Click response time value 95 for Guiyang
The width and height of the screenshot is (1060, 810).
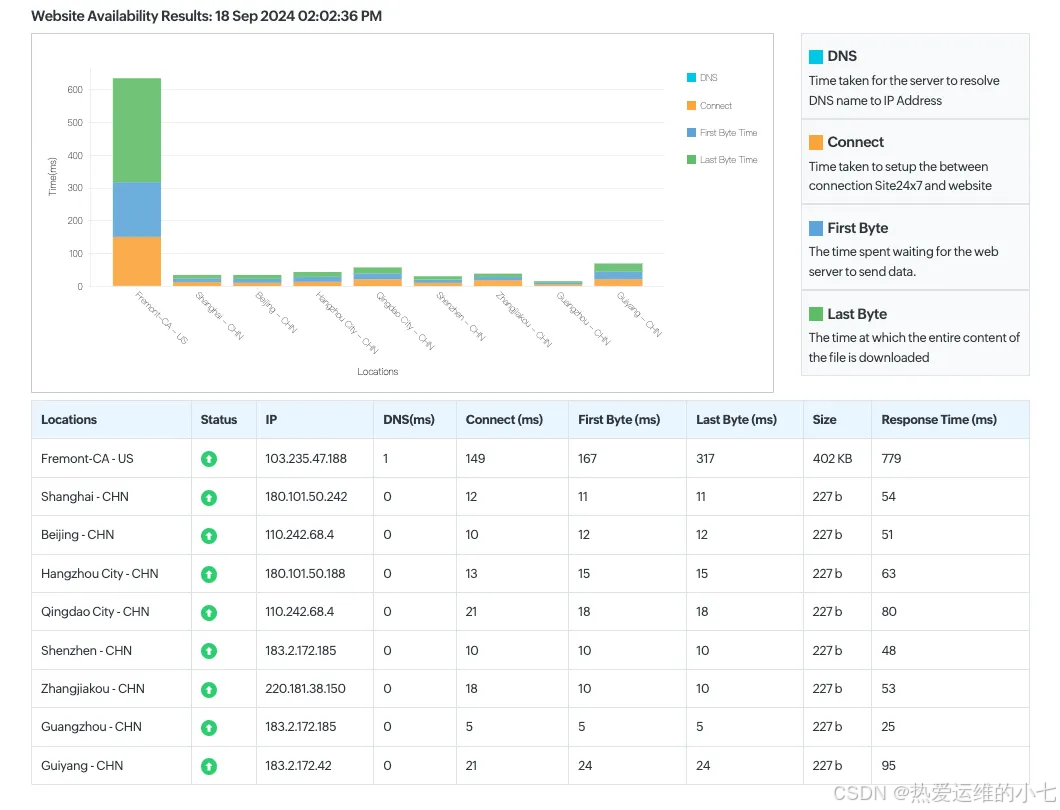tap(888, 765)
